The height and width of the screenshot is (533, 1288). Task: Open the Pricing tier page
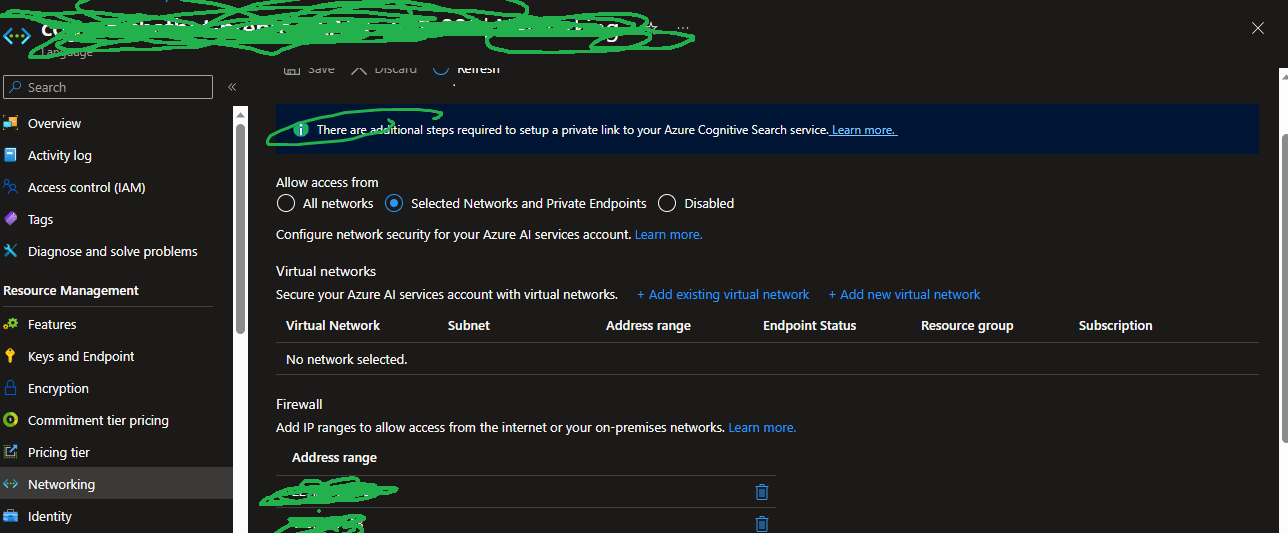59,452
